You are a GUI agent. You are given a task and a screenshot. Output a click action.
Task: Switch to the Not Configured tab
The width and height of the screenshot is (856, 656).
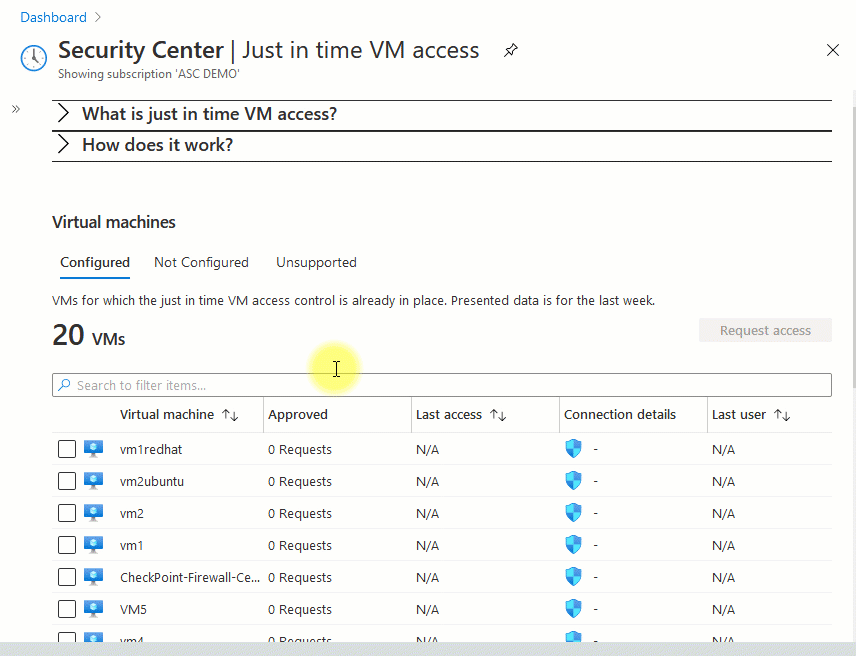click(x=201, y=263)
